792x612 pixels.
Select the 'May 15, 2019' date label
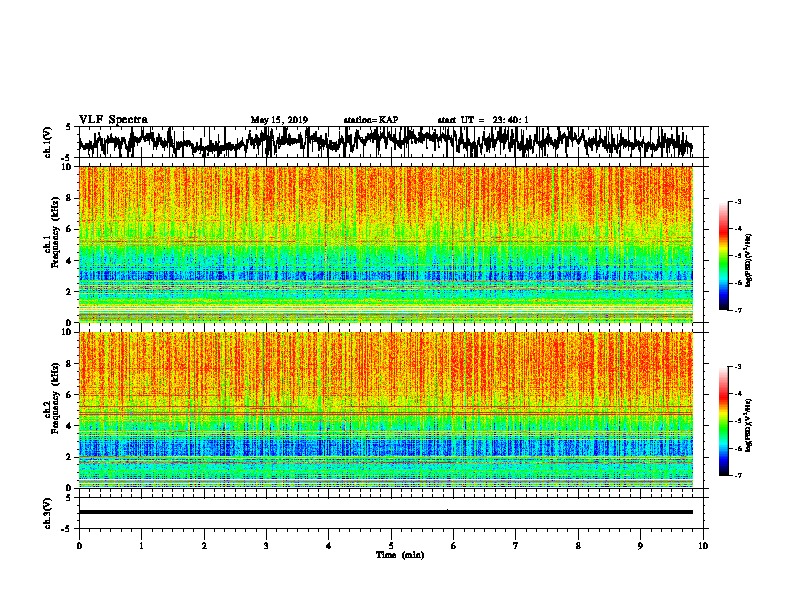pos(279,120)
